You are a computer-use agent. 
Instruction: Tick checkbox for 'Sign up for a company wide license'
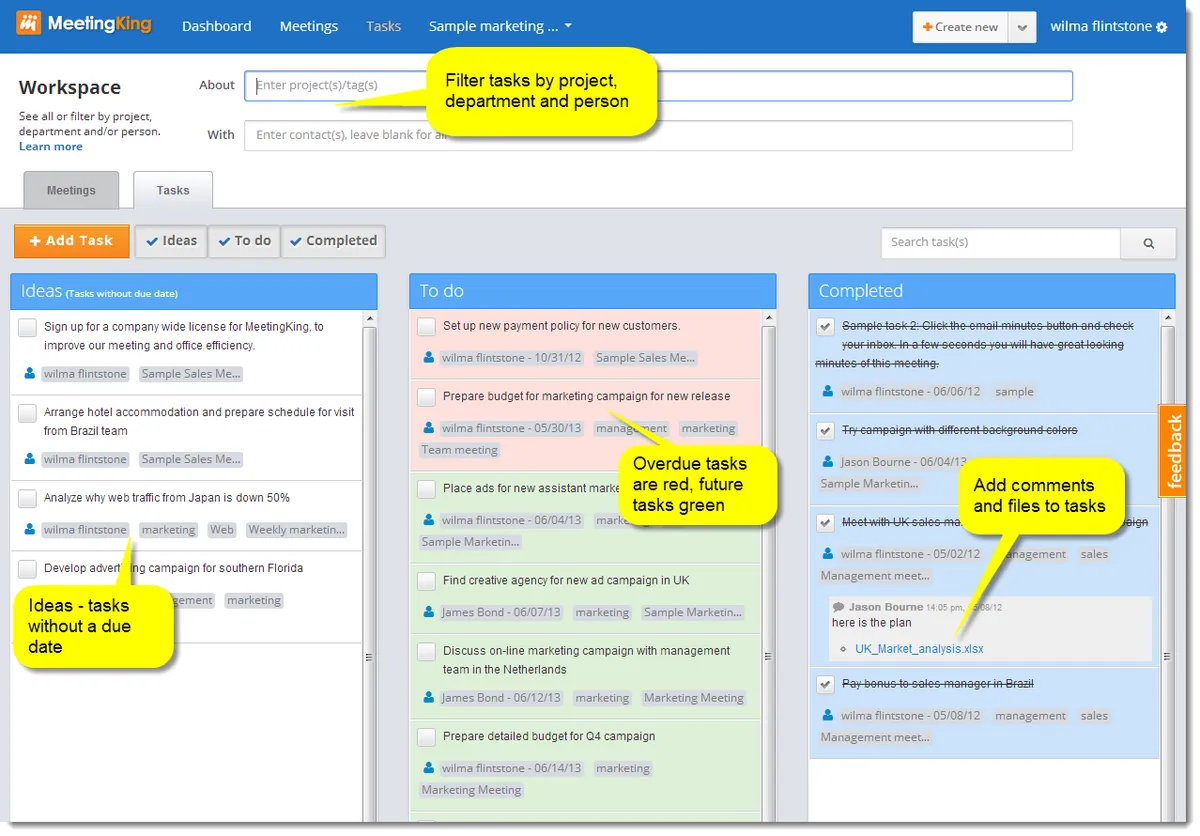[x=27, y=327]
